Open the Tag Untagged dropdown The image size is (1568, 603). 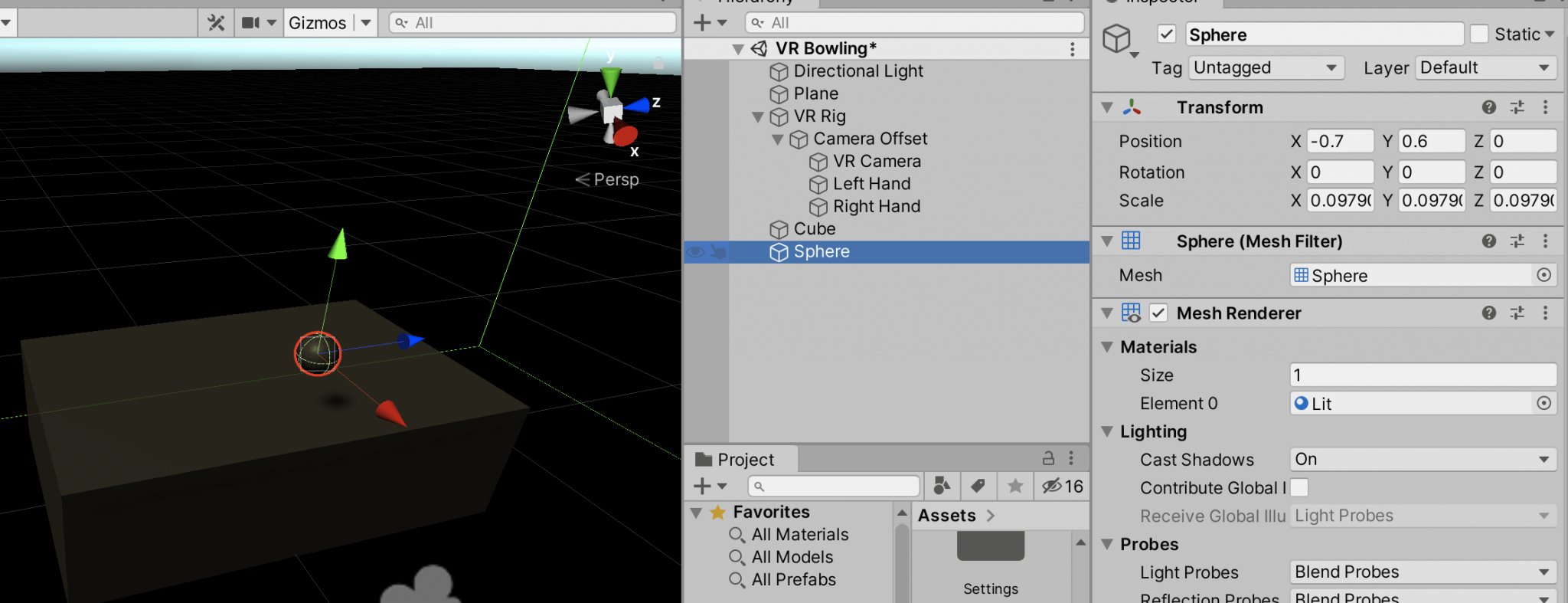(x=1266, y=67)
